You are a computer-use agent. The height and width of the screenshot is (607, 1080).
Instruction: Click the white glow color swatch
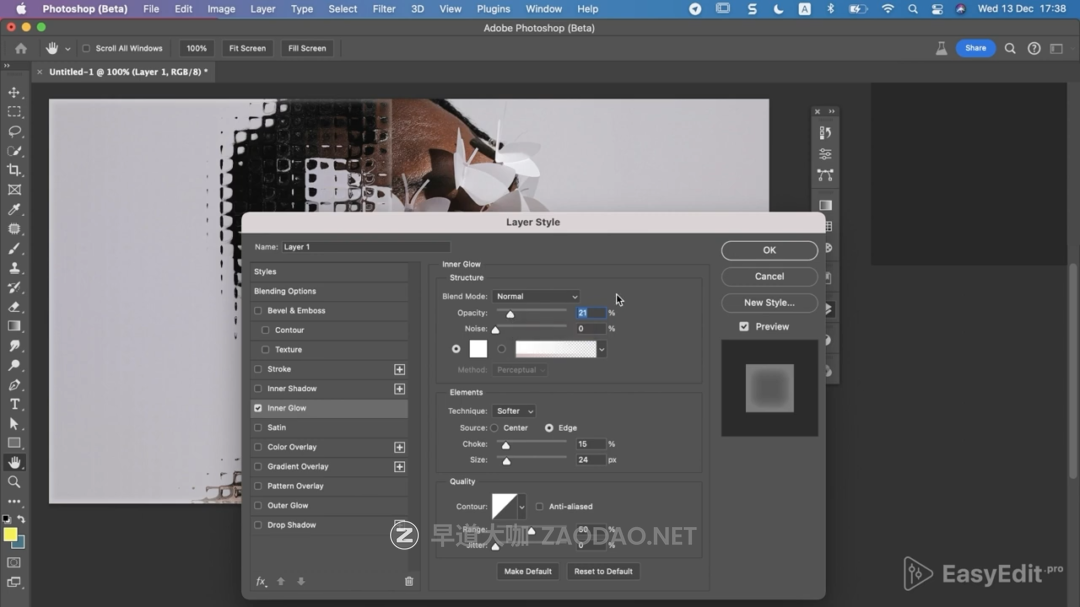(478, 349)
